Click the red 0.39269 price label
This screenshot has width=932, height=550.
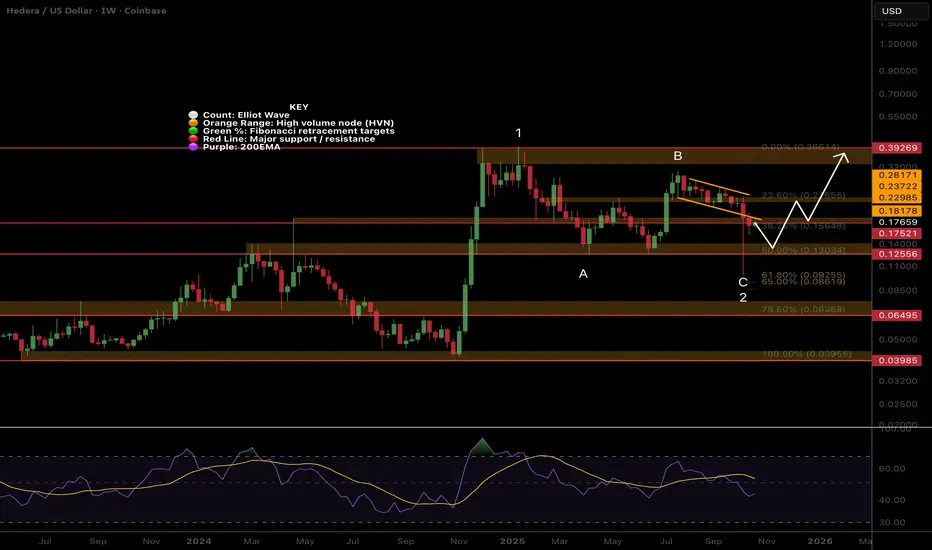pos(898,147)
